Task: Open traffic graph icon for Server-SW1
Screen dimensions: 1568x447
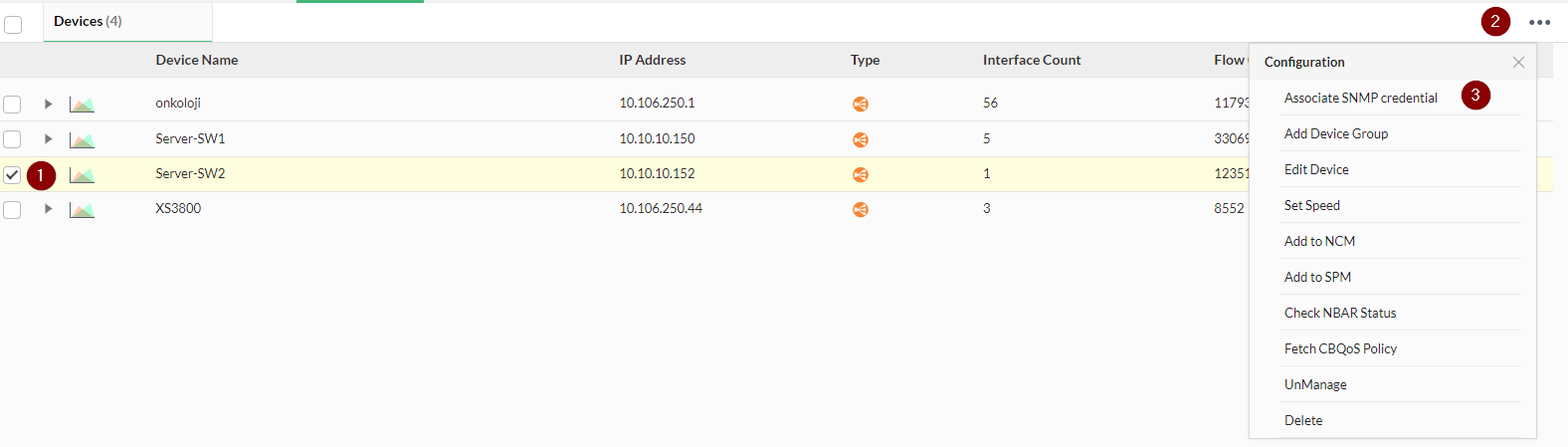Action: point(82,139)
